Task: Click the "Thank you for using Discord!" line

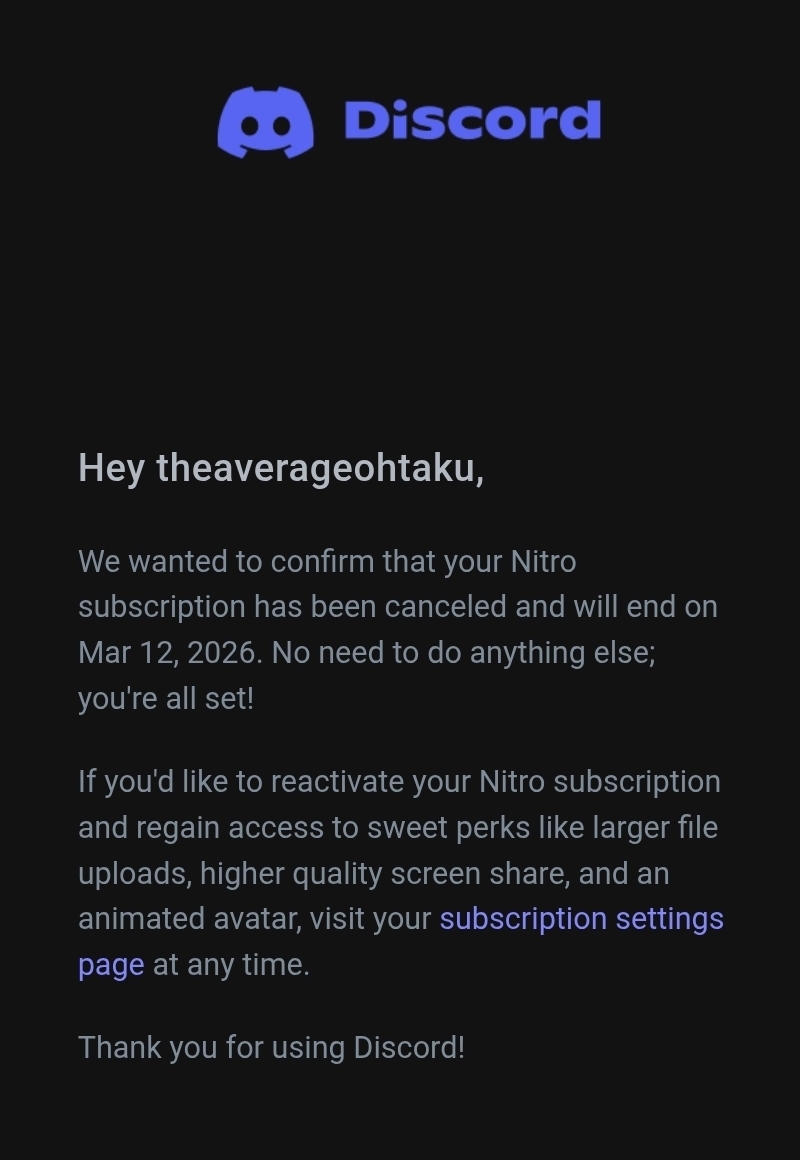Action: tap(271, 1047)
